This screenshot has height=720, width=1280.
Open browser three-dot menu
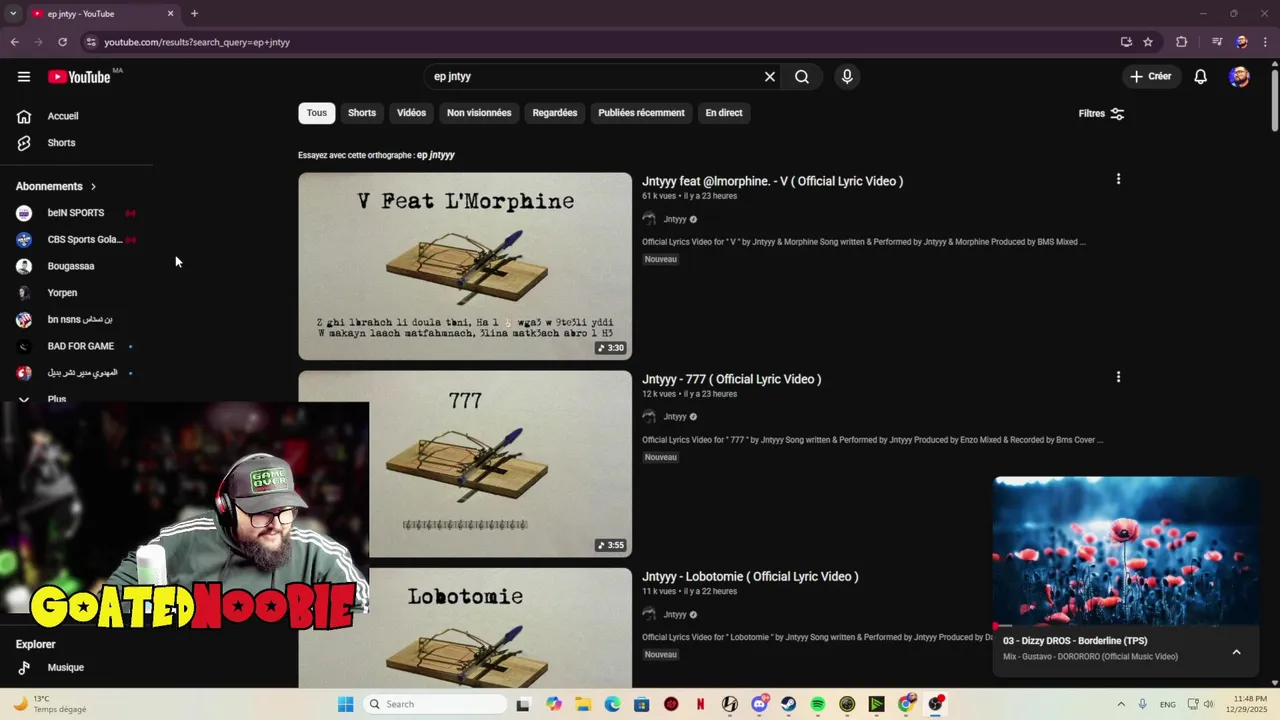point(1265,42)
